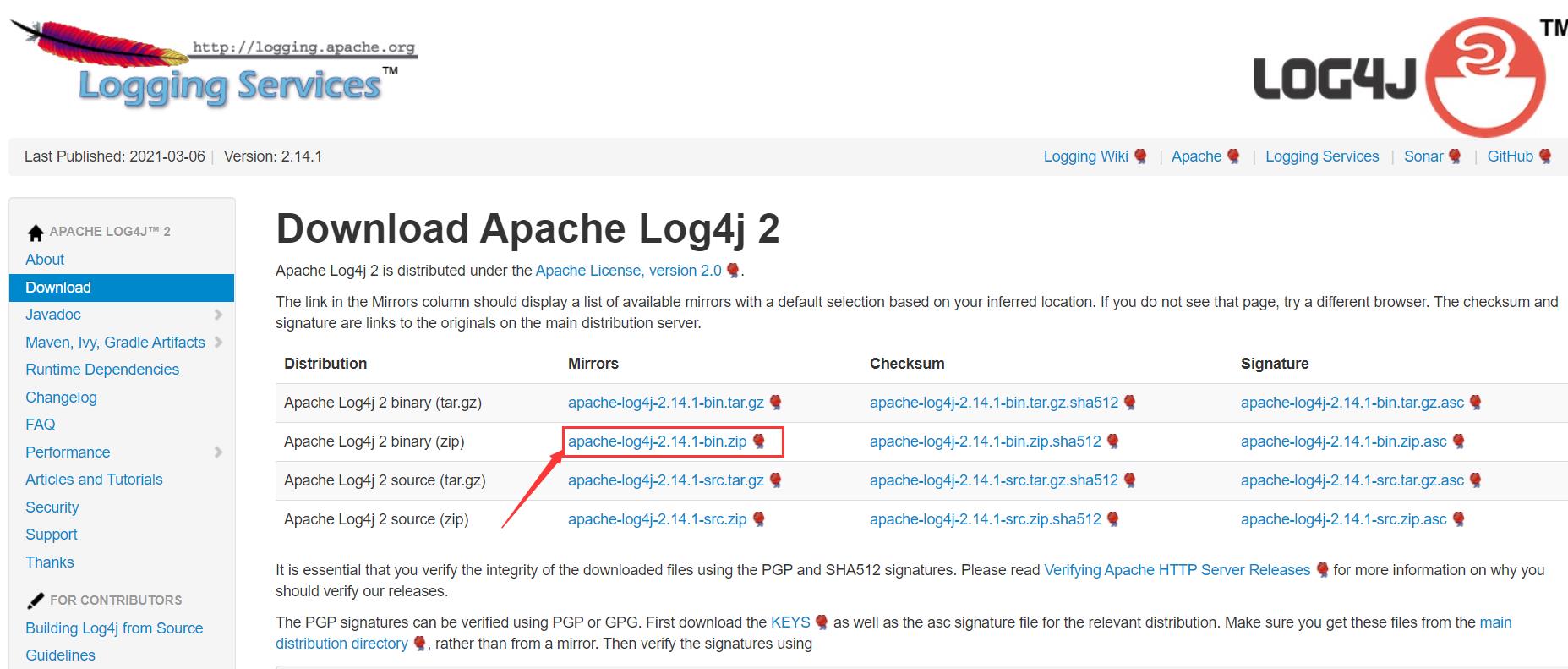Expand the Javadoc sidebar submenu arrow
This screenshot has height=669, width=1568.
218,315
